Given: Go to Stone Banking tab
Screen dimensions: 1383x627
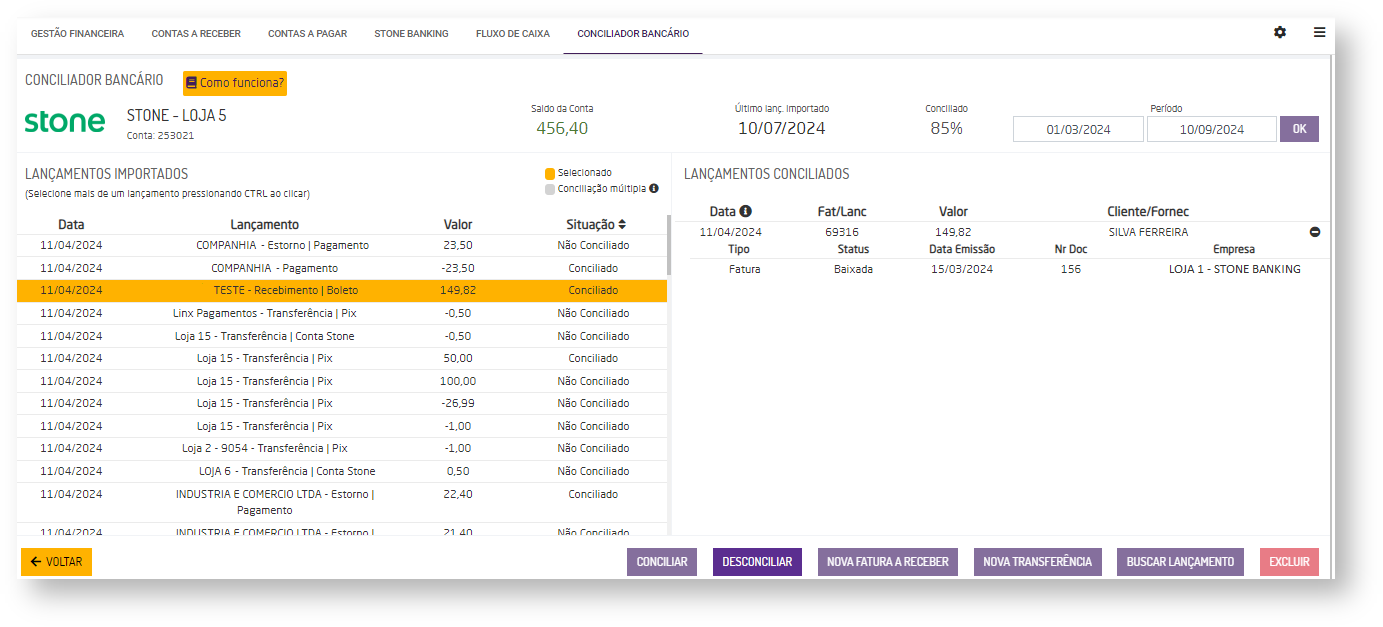Looking at the screenshot, I should click(412, 33).
